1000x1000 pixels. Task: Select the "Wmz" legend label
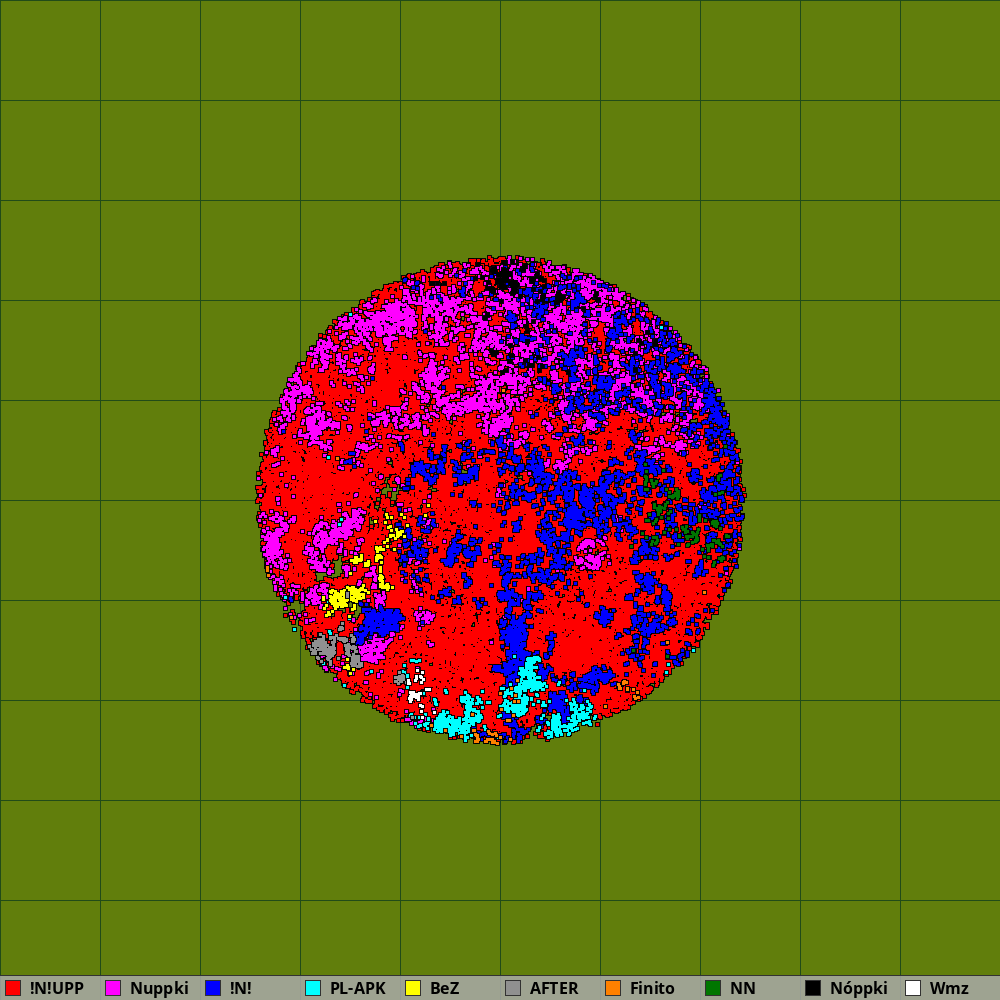(949, 988)
